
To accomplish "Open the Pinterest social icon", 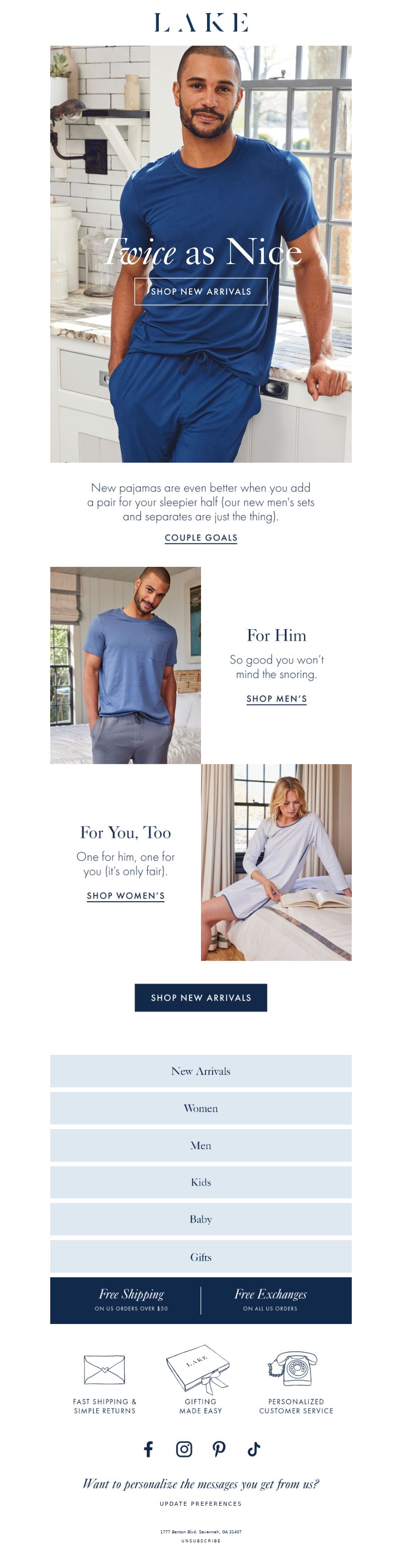I will (219, 1450).
